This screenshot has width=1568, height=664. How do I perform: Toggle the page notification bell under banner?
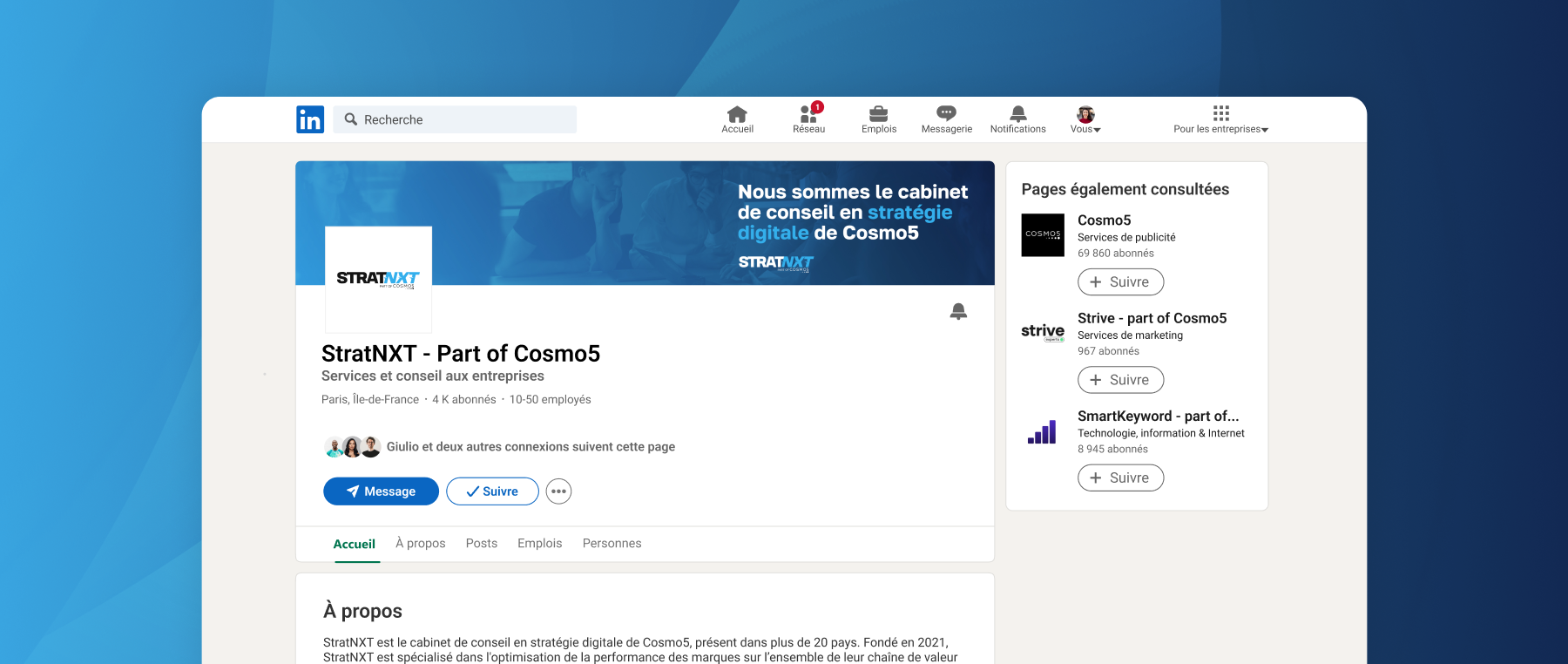click(x=958, y=311)
